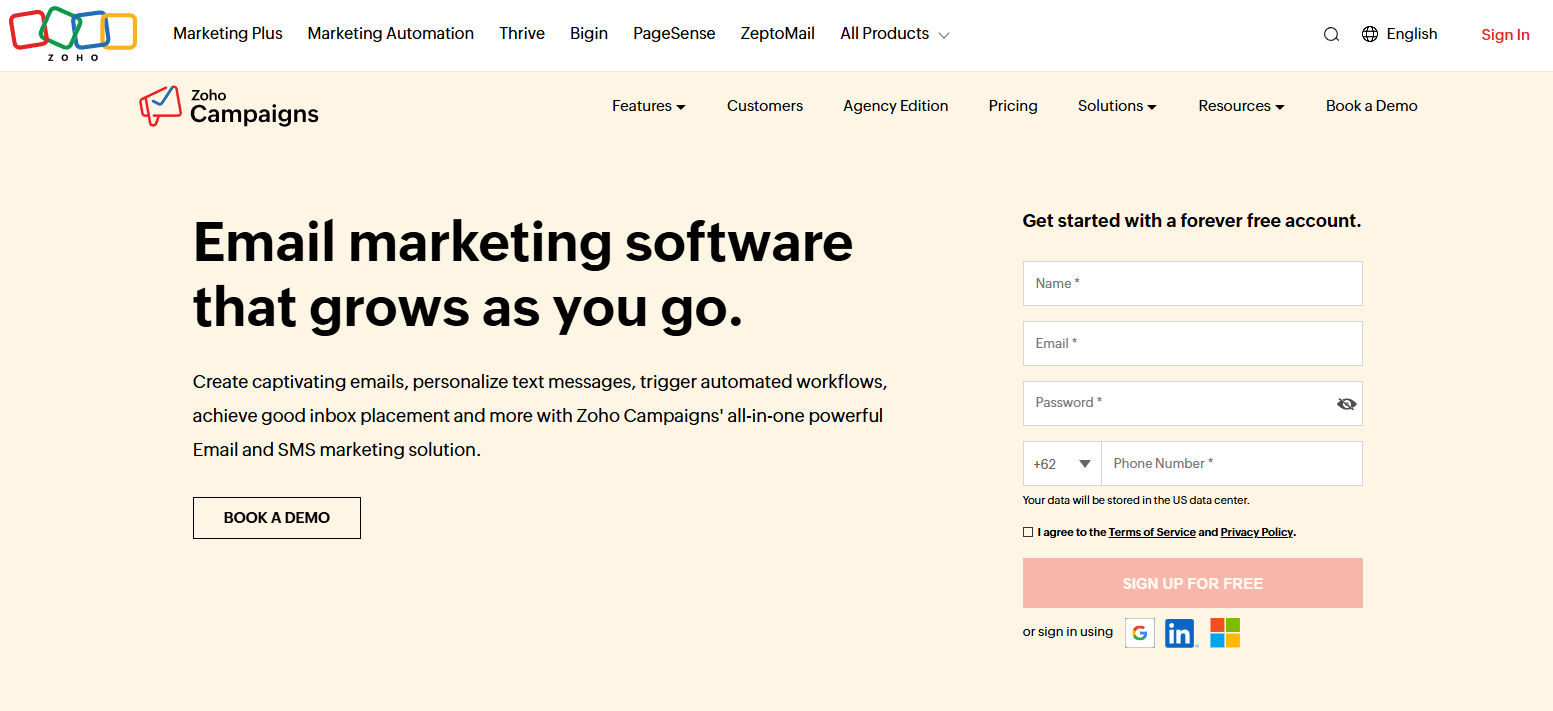1553x711 pixels.
Task: Click the Zoho logo in top left corner
Action: click(72, 30)
